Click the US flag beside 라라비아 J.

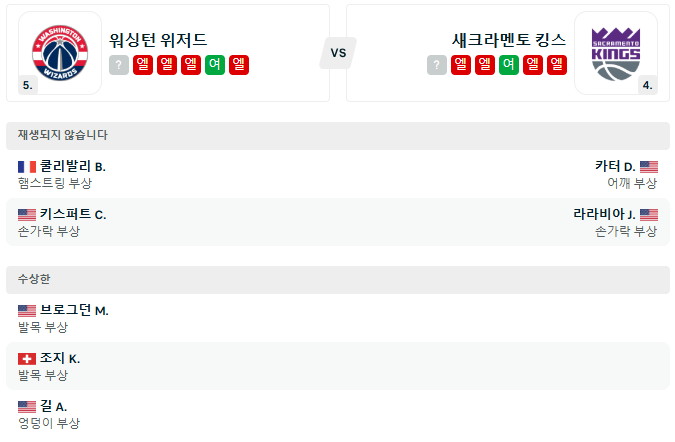[649, 214]
